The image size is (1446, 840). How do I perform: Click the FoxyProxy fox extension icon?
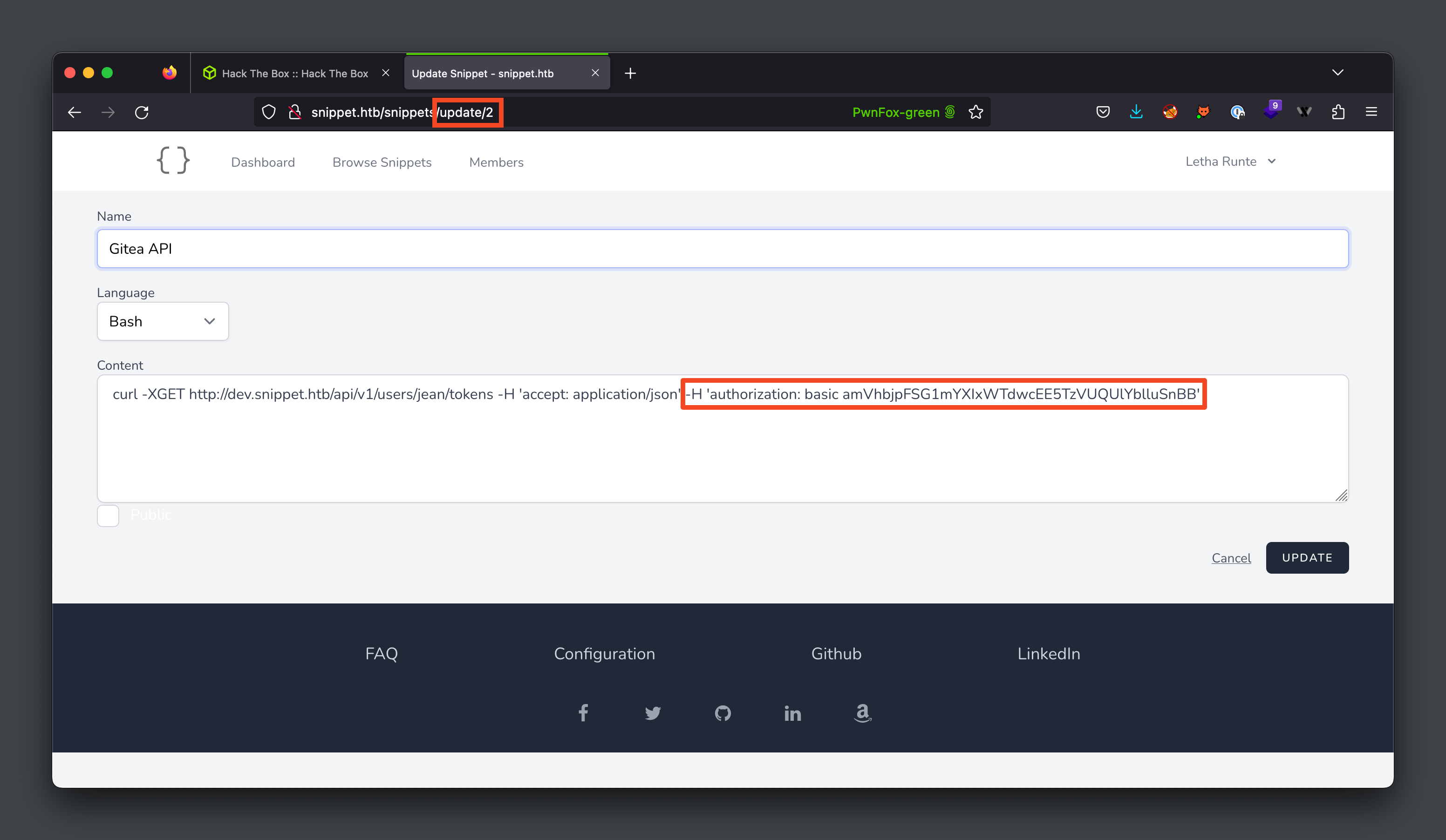[1203, 112]
